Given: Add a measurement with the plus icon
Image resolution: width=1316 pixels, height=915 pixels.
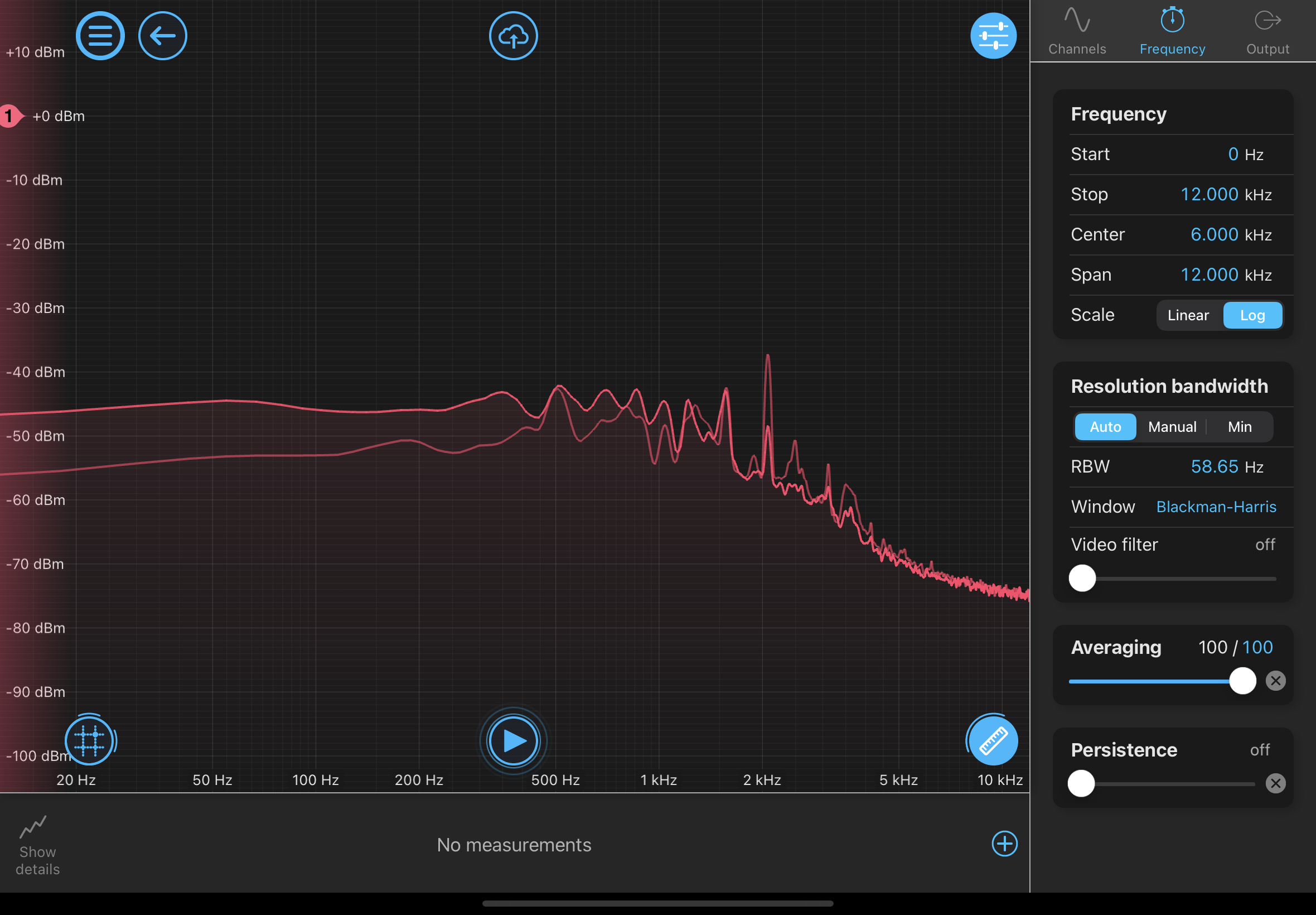Looking at the screenshot, I should [x=1004, y=844].
